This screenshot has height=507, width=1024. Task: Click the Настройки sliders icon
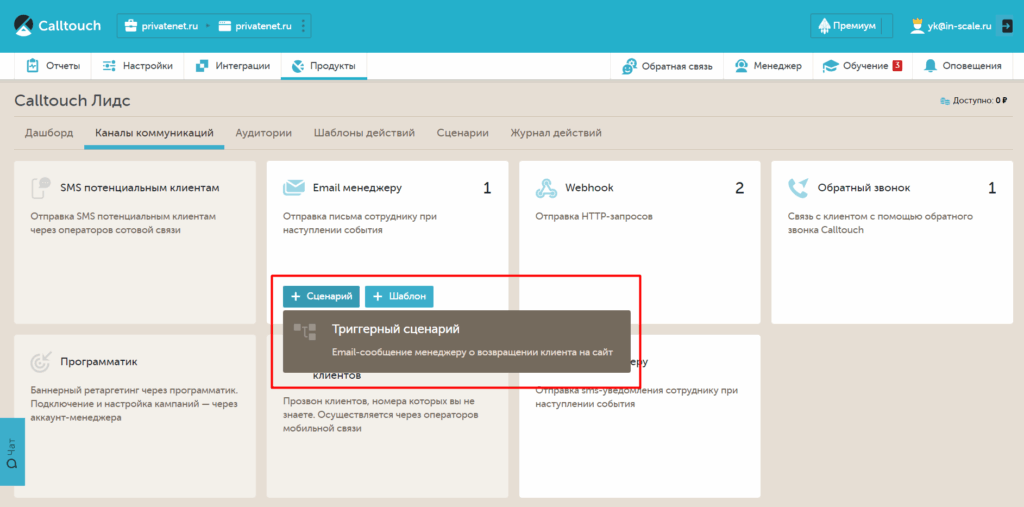pos(109,66)
